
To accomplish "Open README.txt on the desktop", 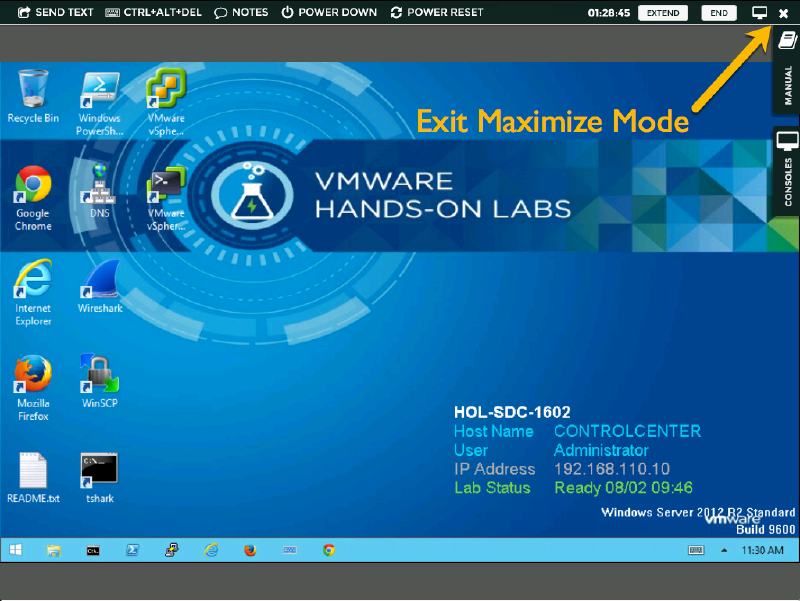I will pos(33,470).
